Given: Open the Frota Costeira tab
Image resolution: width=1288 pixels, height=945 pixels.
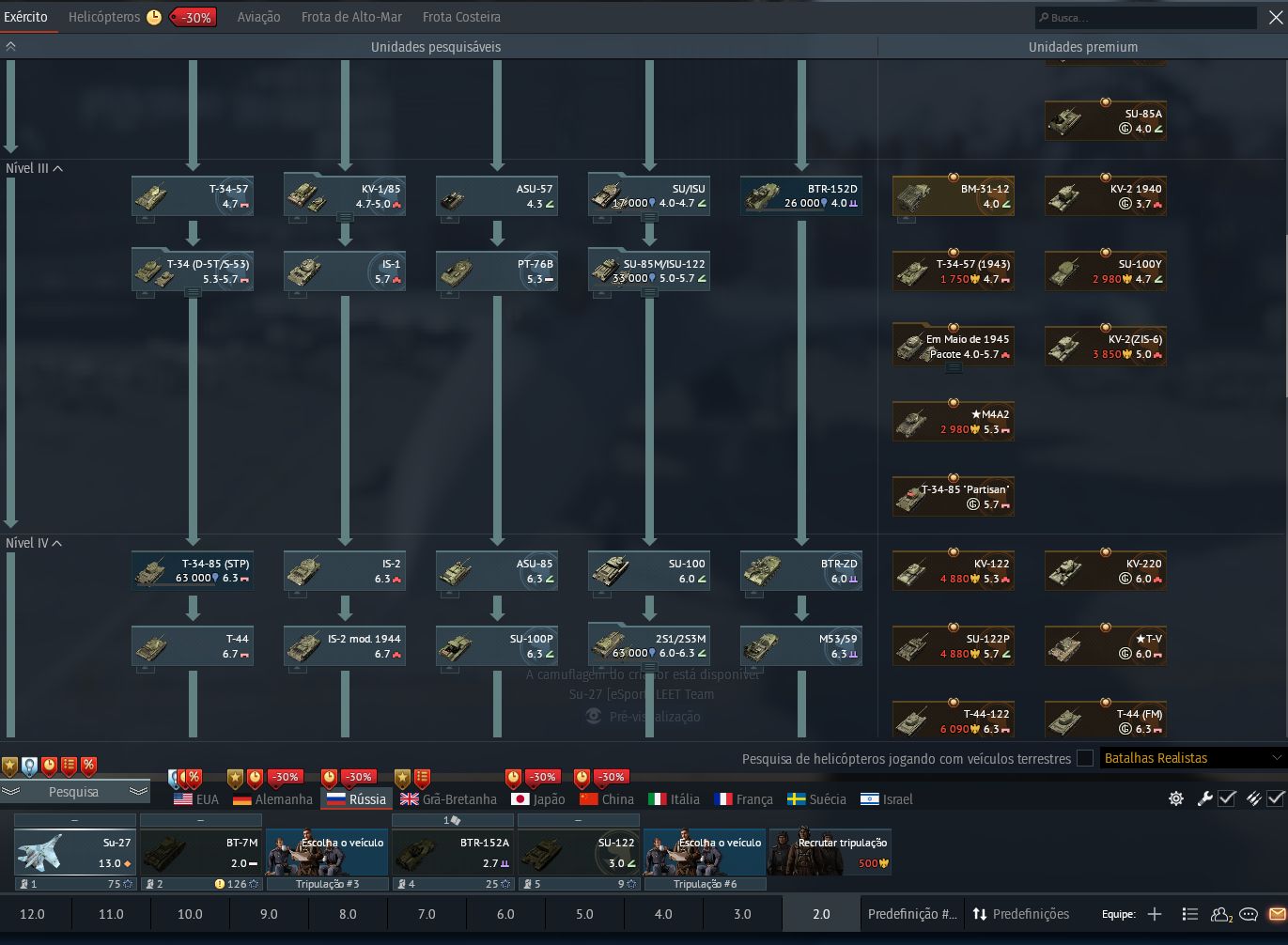Looking at the screenshot, I should (461, 17).
